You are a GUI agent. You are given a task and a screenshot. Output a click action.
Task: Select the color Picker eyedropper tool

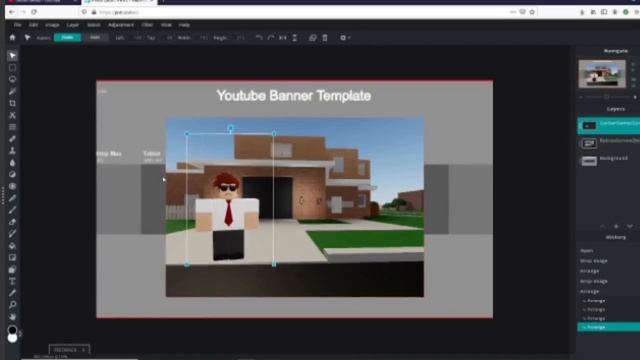point(12,293)
